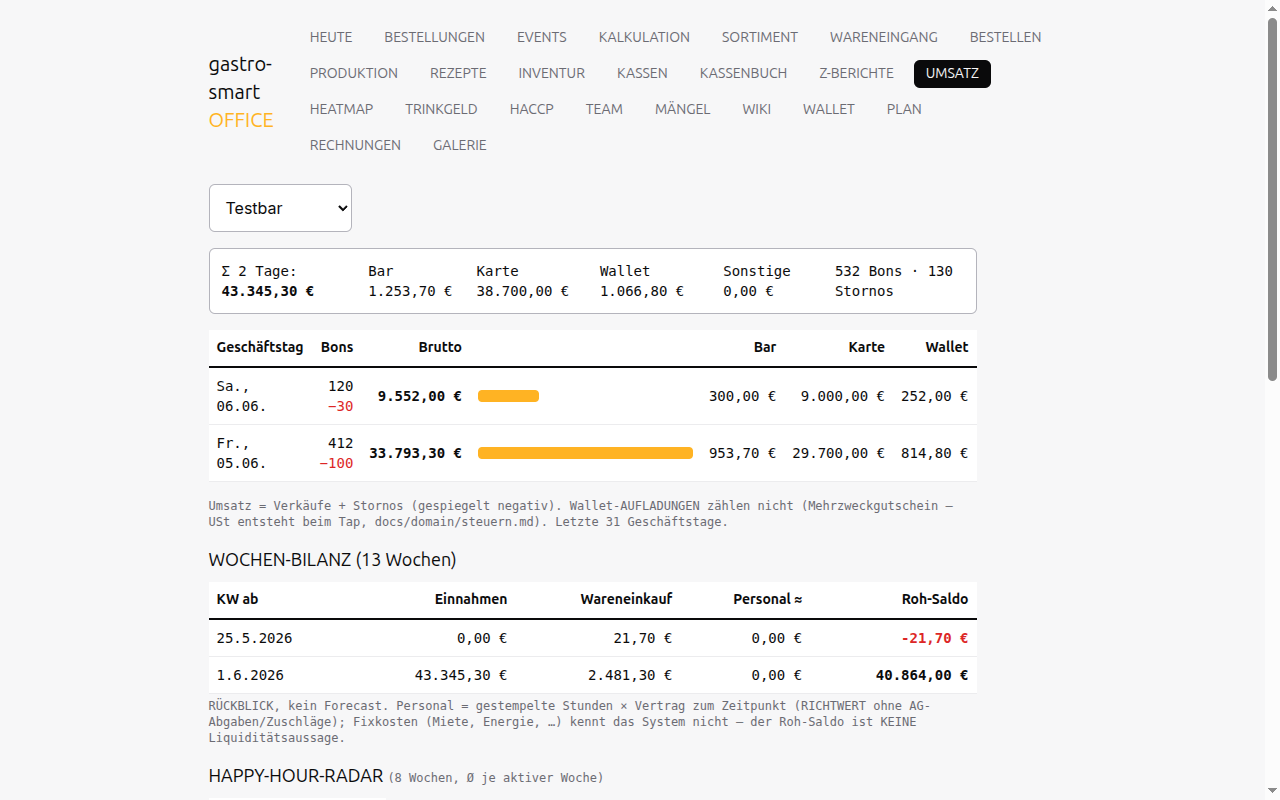Click the gastro-smart OFFICE logo
Image resolution: width=1280 pixels, height=800 pixels.
click(x=241, y=92)
